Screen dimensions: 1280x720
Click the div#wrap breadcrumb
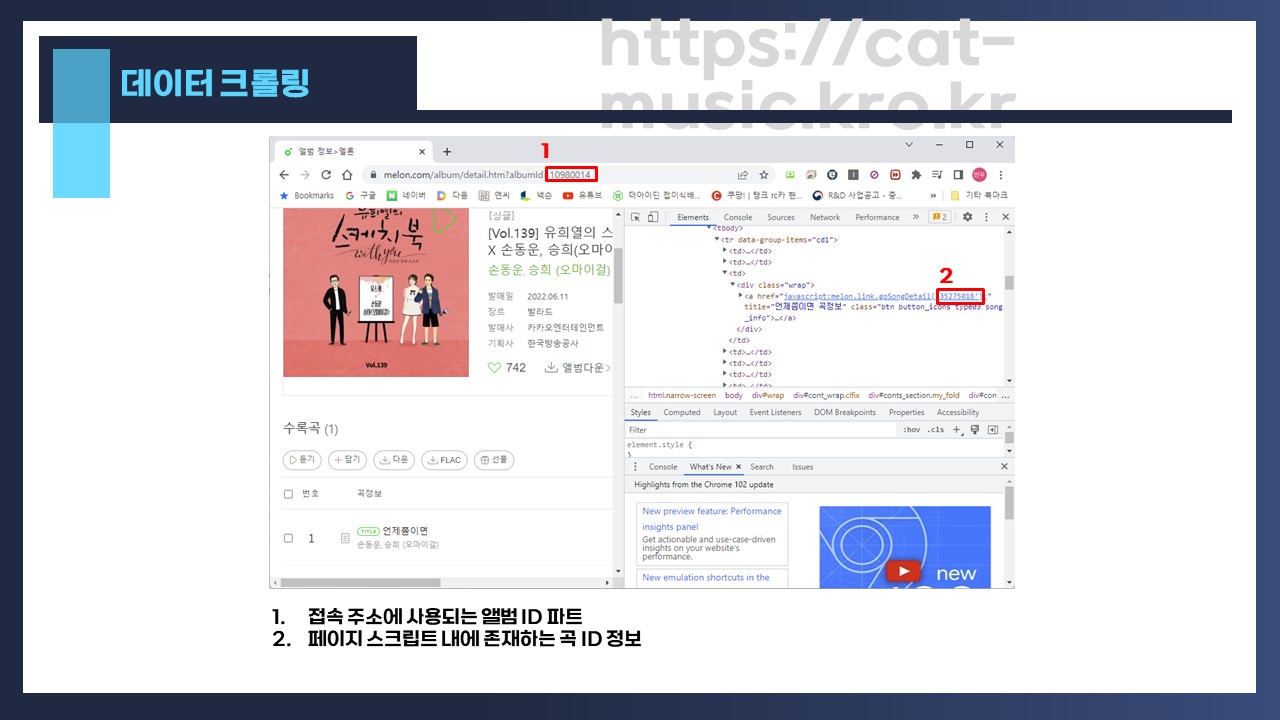(x=769, y=395)
